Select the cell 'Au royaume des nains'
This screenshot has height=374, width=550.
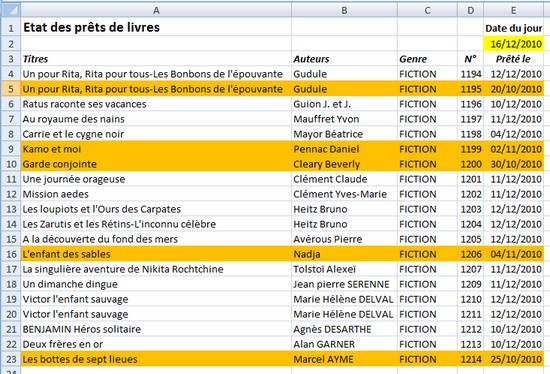tap(156, 119)
